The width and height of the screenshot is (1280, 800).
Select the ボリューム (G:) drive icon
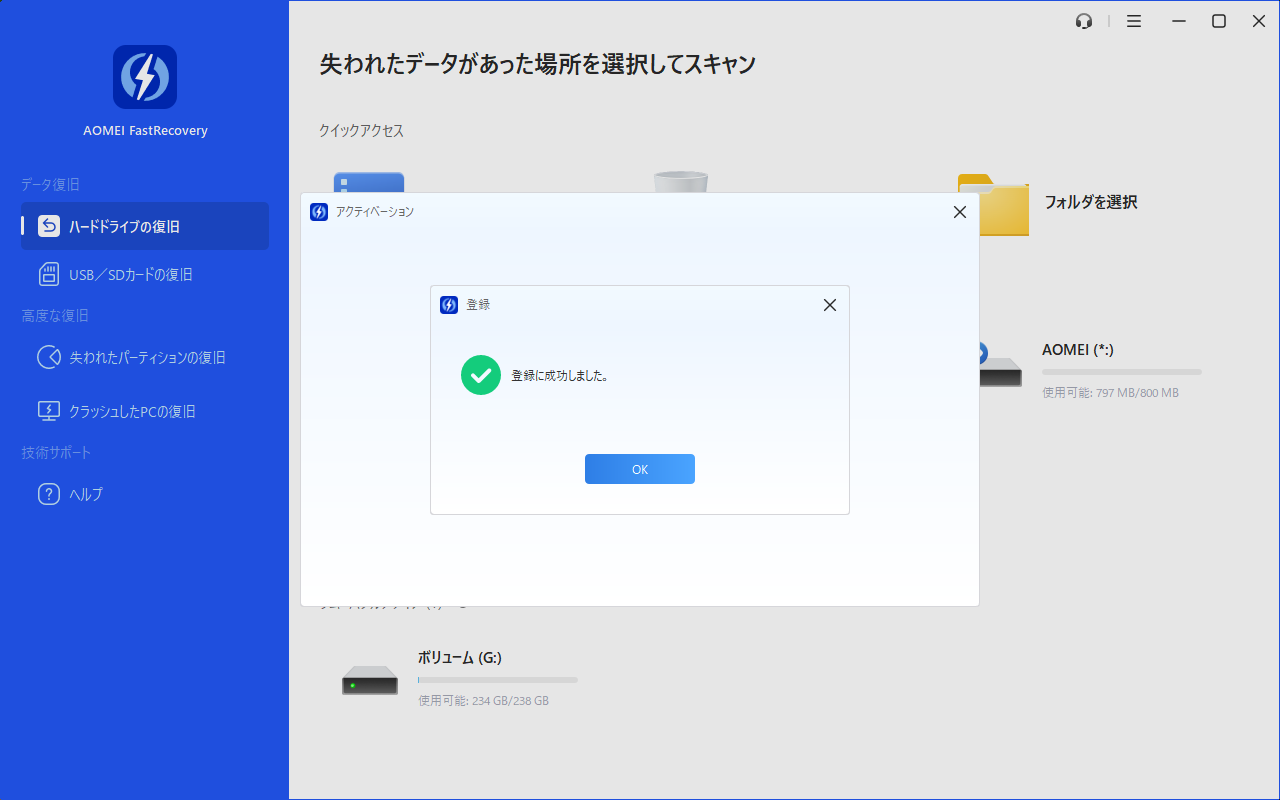tap(370, 680)
